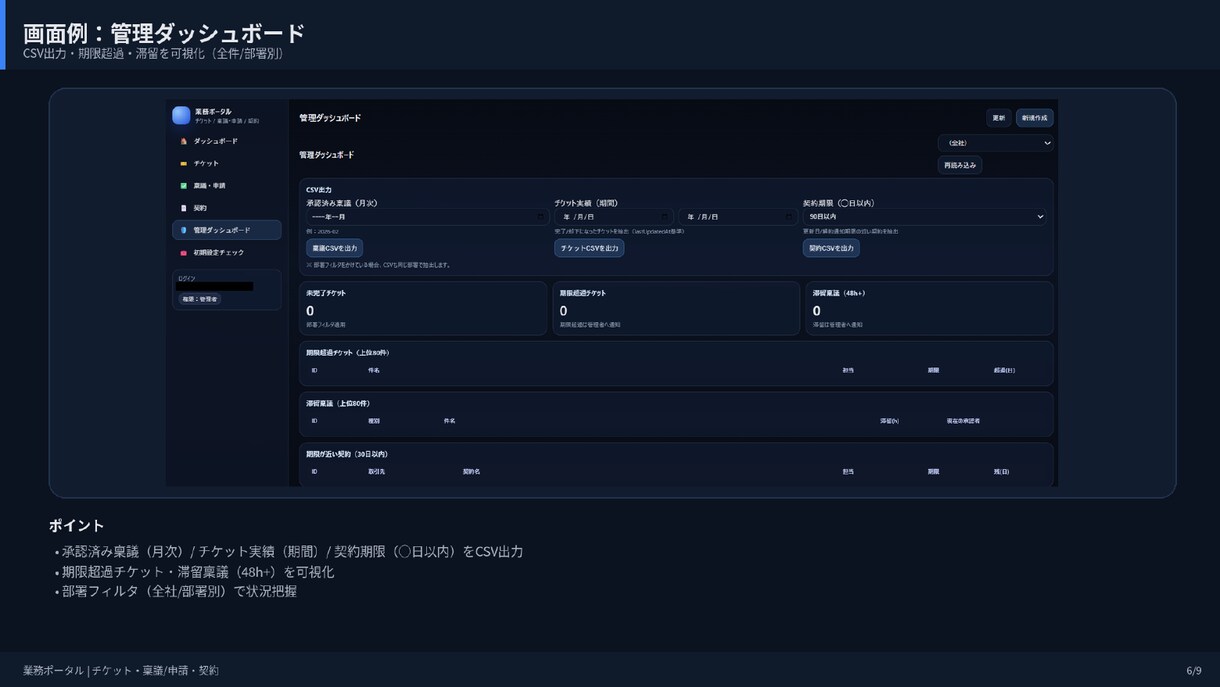
Task: Open 初期設定チェック sidebar entry
Action: (x=226, y=252)
